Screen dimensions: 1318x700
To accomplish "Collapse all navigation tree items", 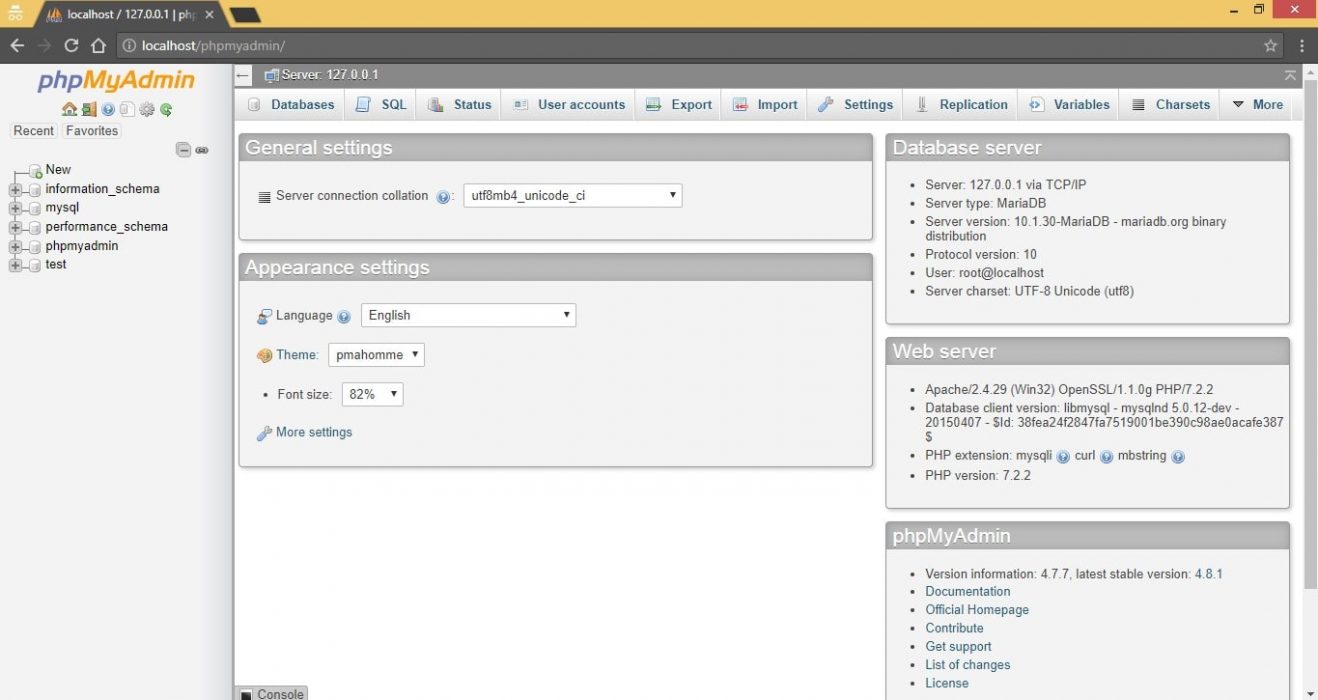I will click(183, 150).
